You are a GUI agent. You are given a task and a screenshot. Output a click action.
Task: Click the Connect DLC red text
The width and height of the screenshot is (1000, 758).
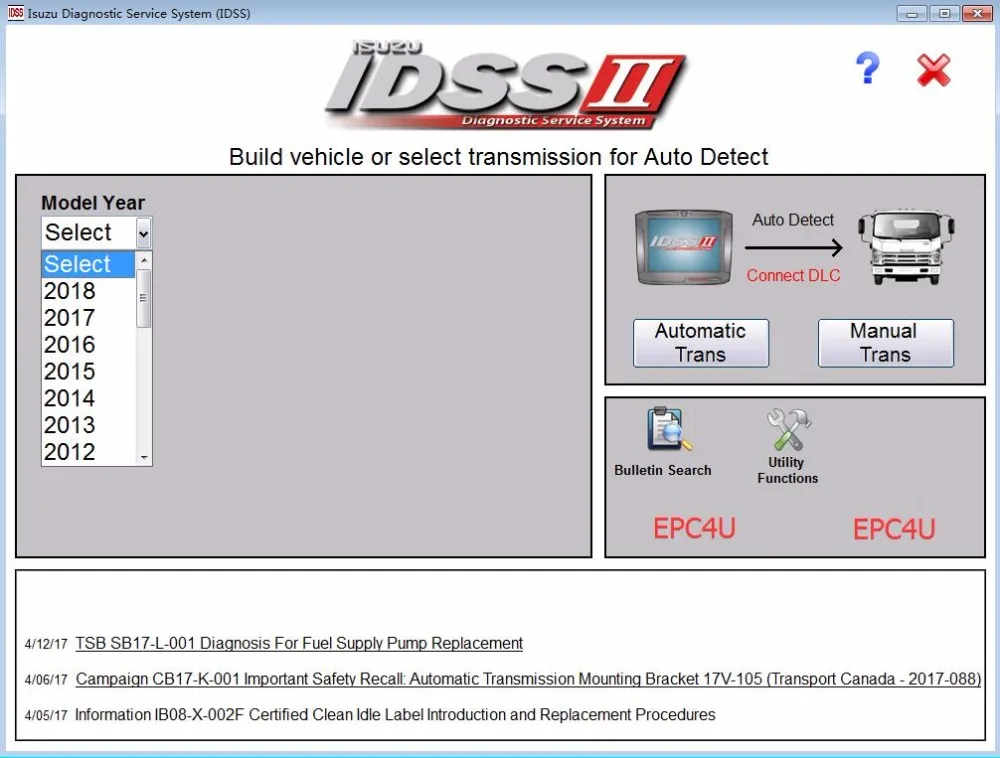click(793, 275)
